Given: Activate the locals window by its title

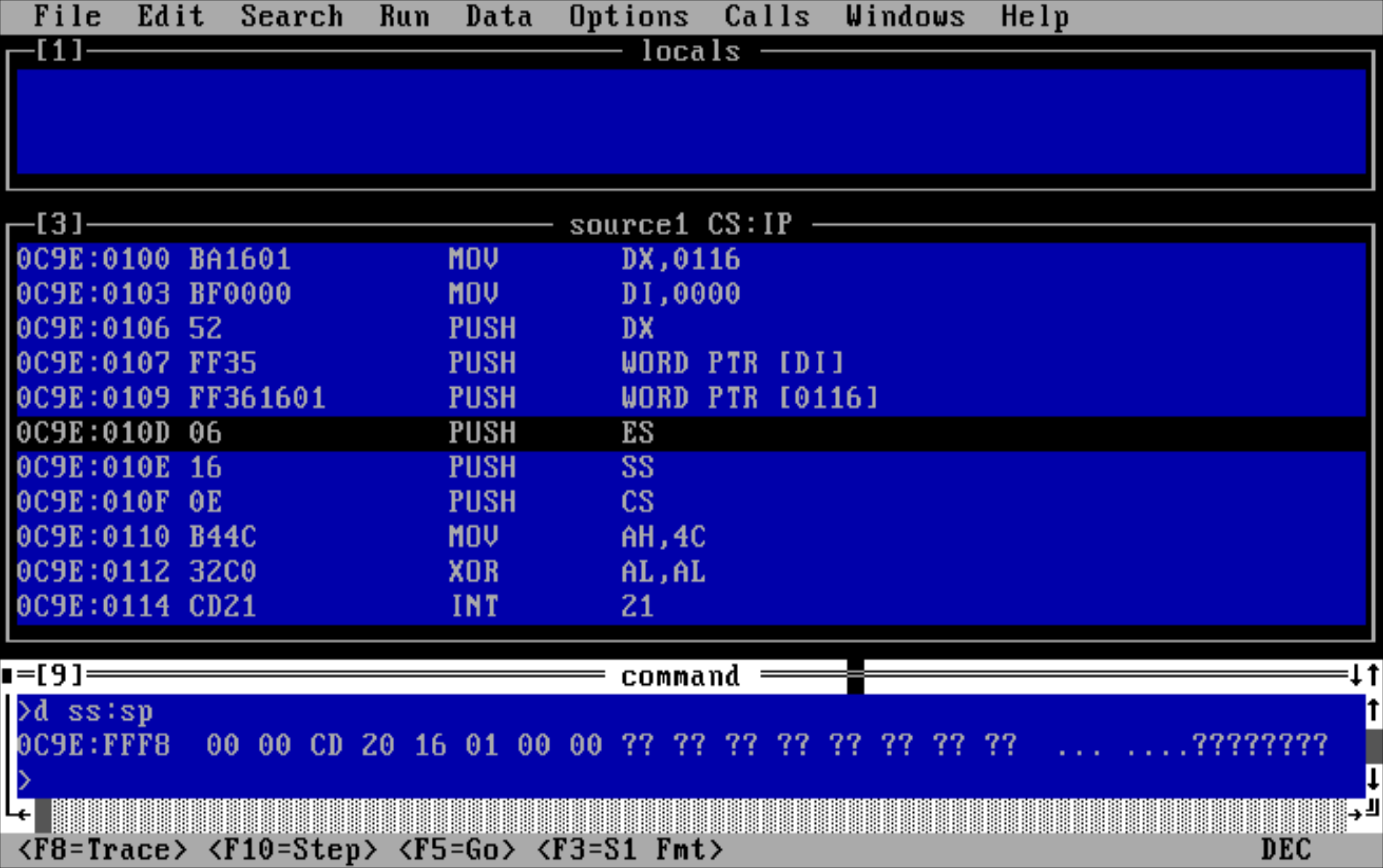Looking at the screenshot, I should [x=691, y=52].
